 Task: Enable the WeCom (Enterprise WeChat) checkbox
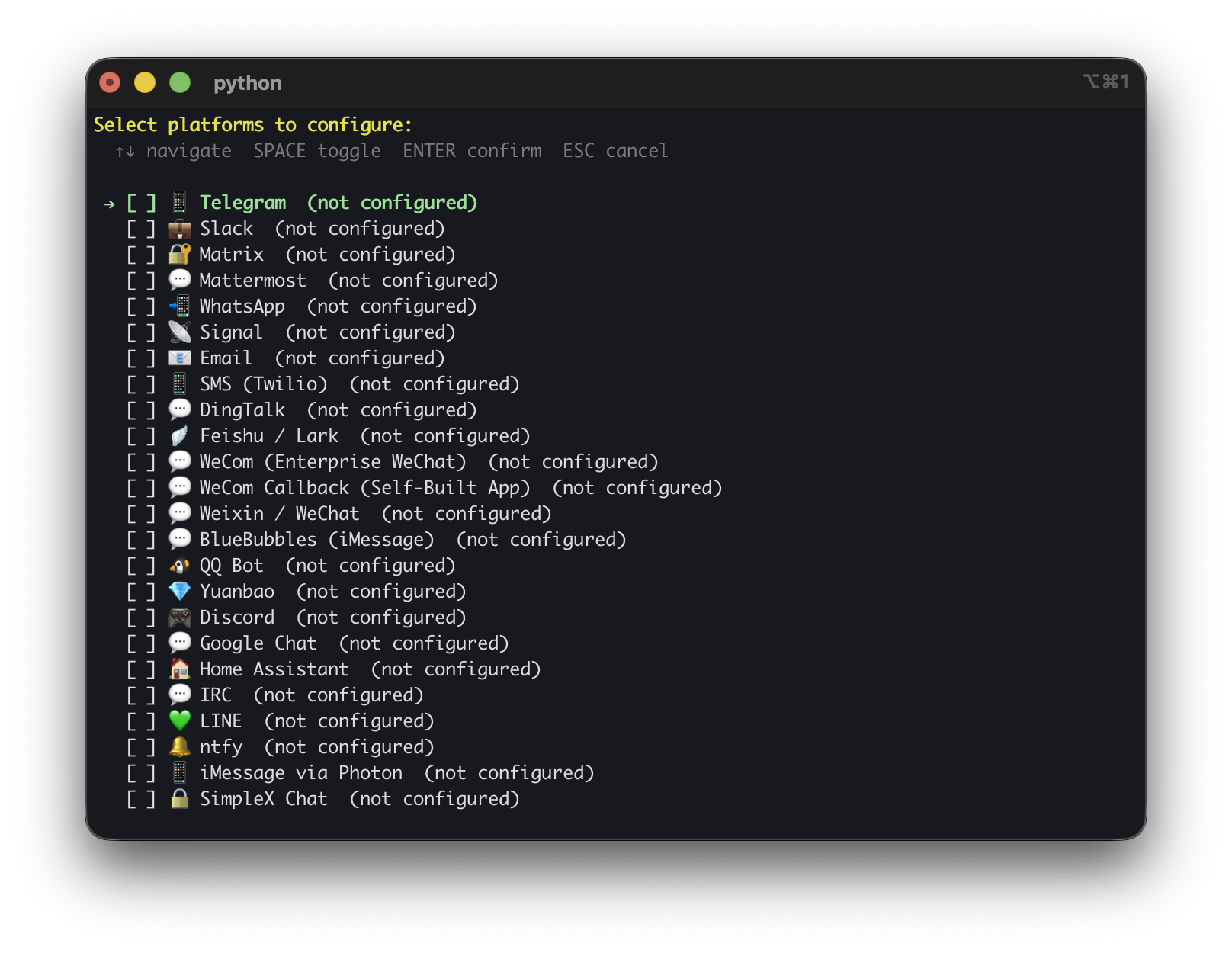[141, 462]
